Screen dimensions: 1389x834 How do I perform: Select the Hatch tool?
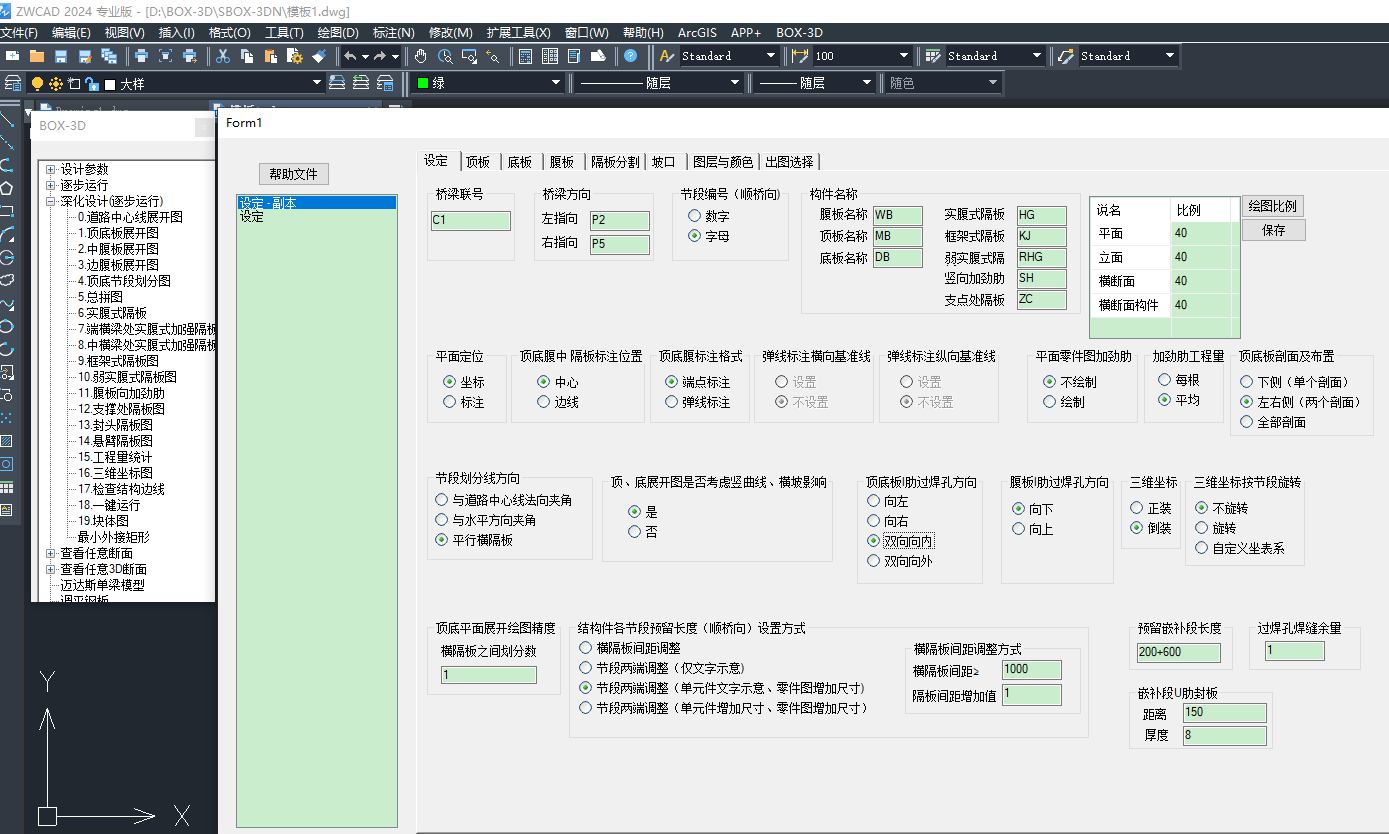pos(7,440)
